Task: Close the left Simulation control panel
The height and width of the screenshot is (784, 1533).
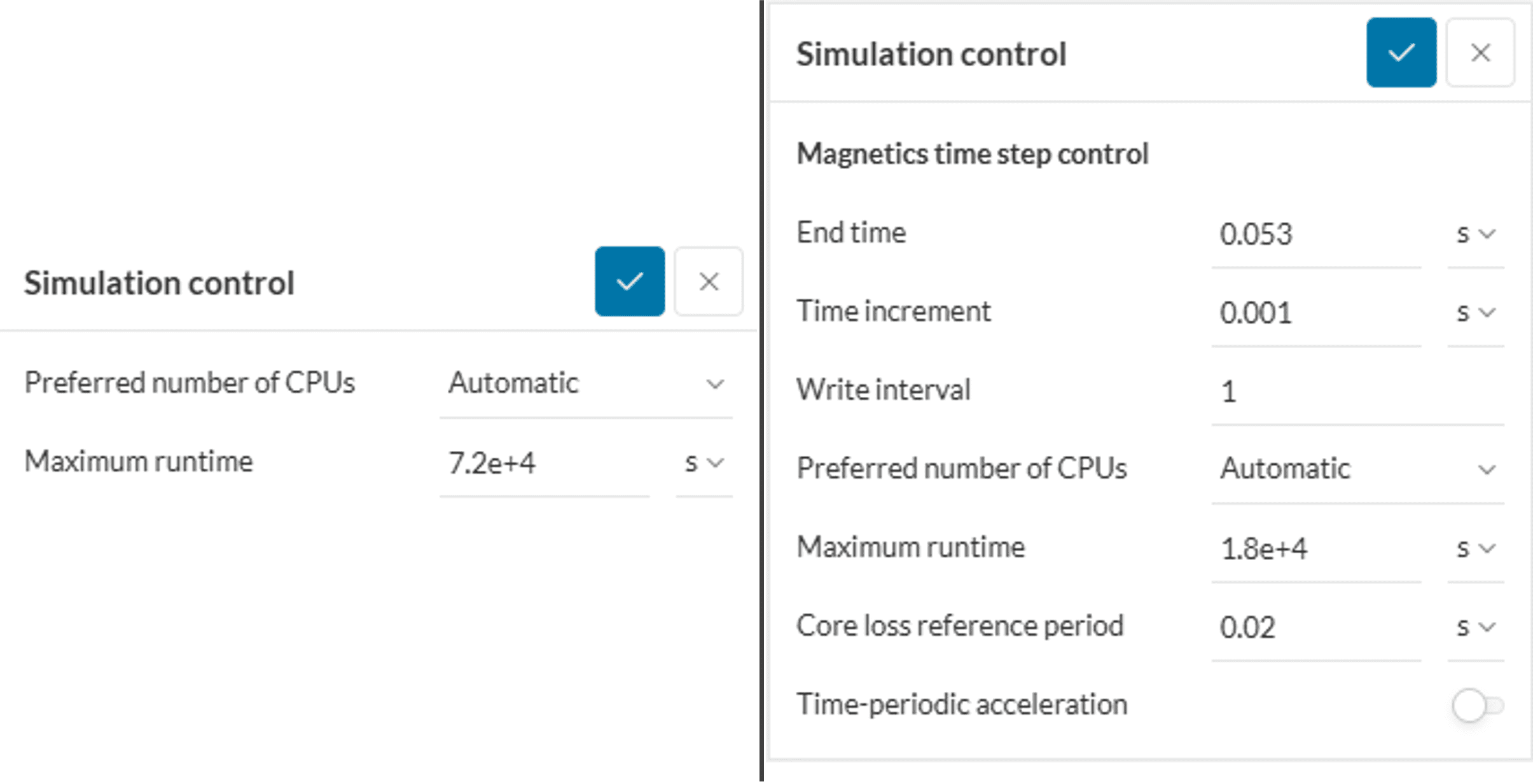Action: click(709, 282)
